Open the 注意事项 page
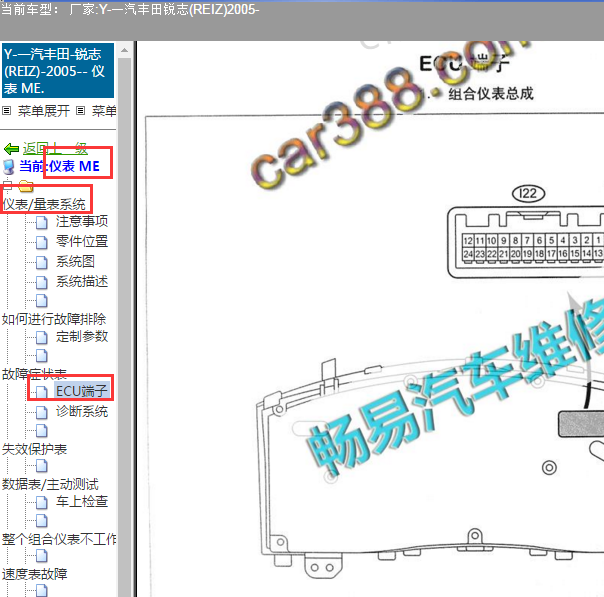Viewport: 604px width, 597px height. (x=82, y=221)
